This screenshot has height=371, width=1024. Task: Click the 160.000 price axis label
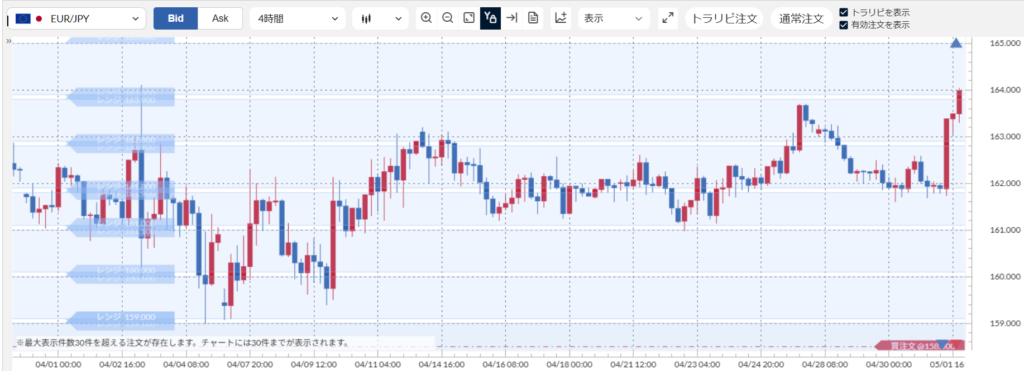coord(1005,277)
